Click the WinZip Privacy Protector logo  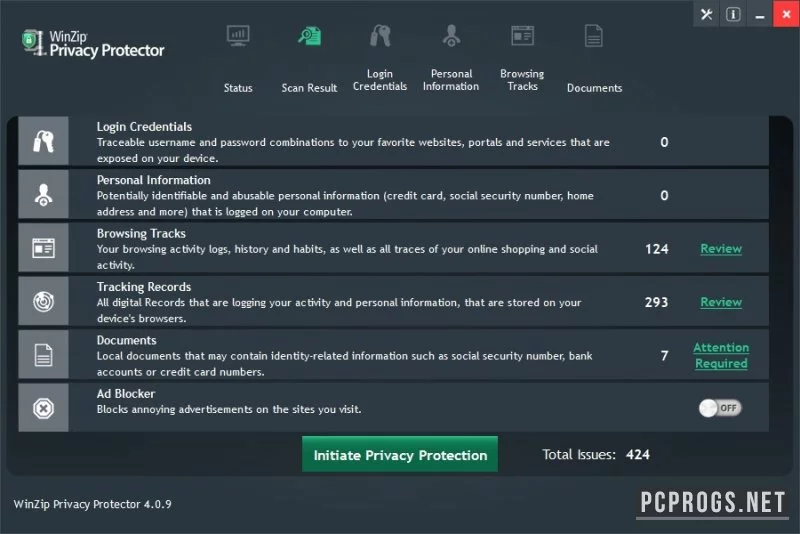(x=93, y=43)
